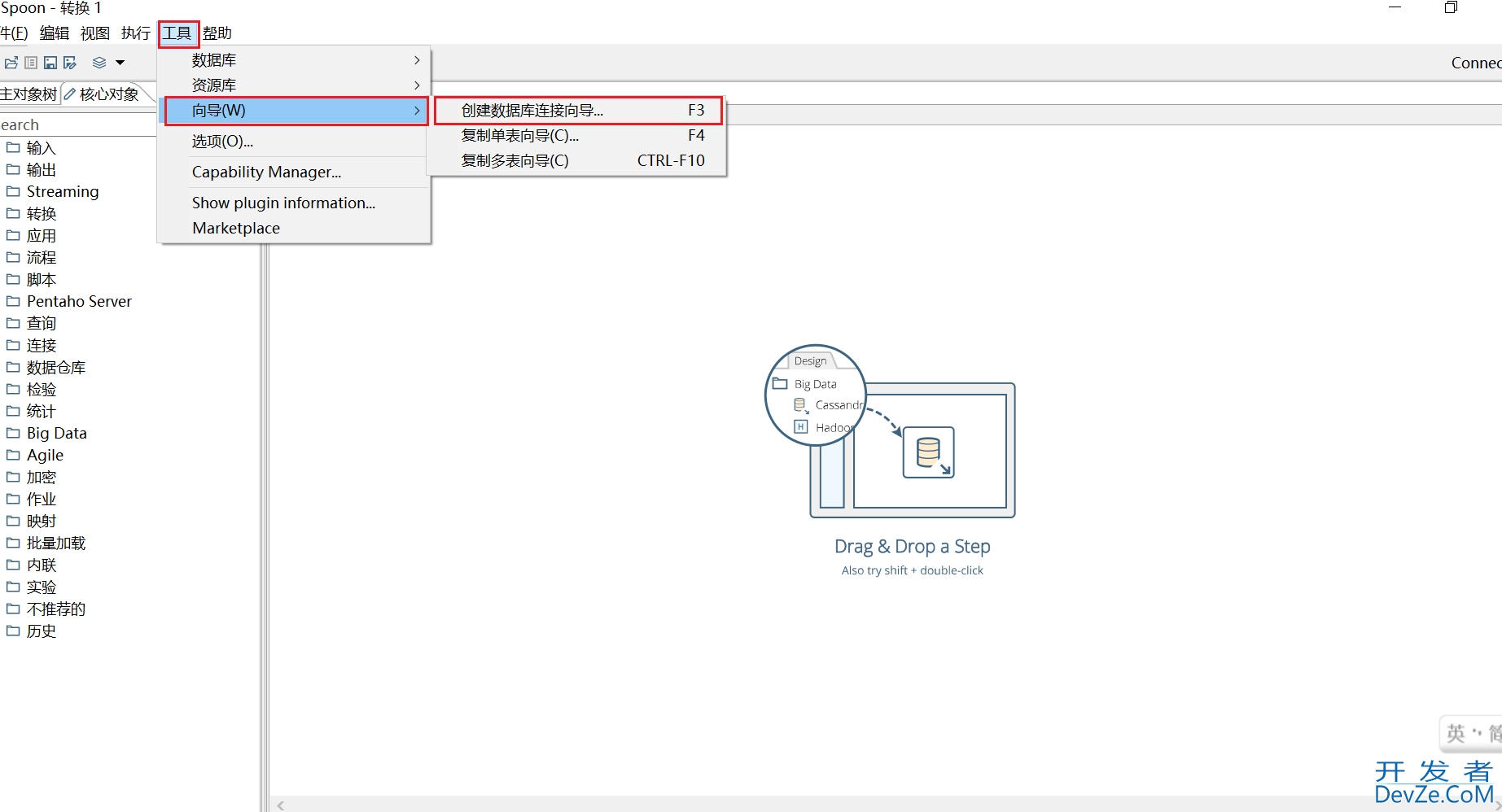Expand the 资源库 submenu

294,85
